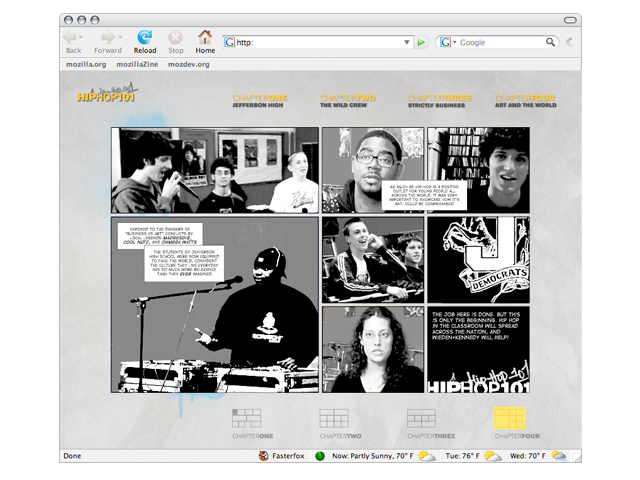The image size is (640, 480).
Task: Click the address bar URL field
Action: pyautogui.click(x=318, y=42)
